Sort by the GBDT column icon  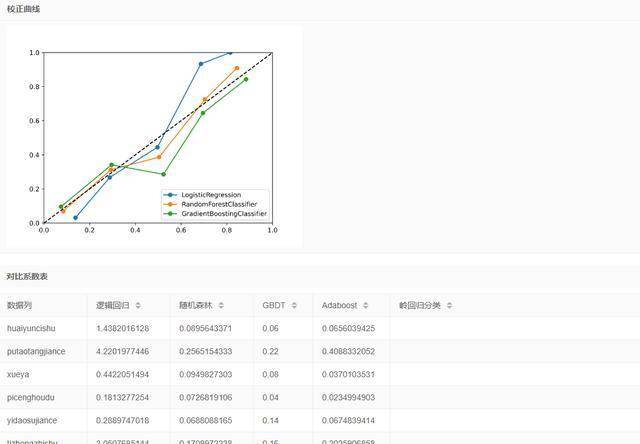point(294,305)
